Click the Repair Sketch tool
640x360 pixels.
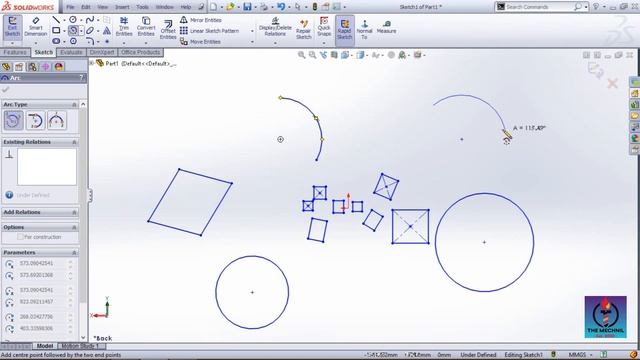[303, 29]
